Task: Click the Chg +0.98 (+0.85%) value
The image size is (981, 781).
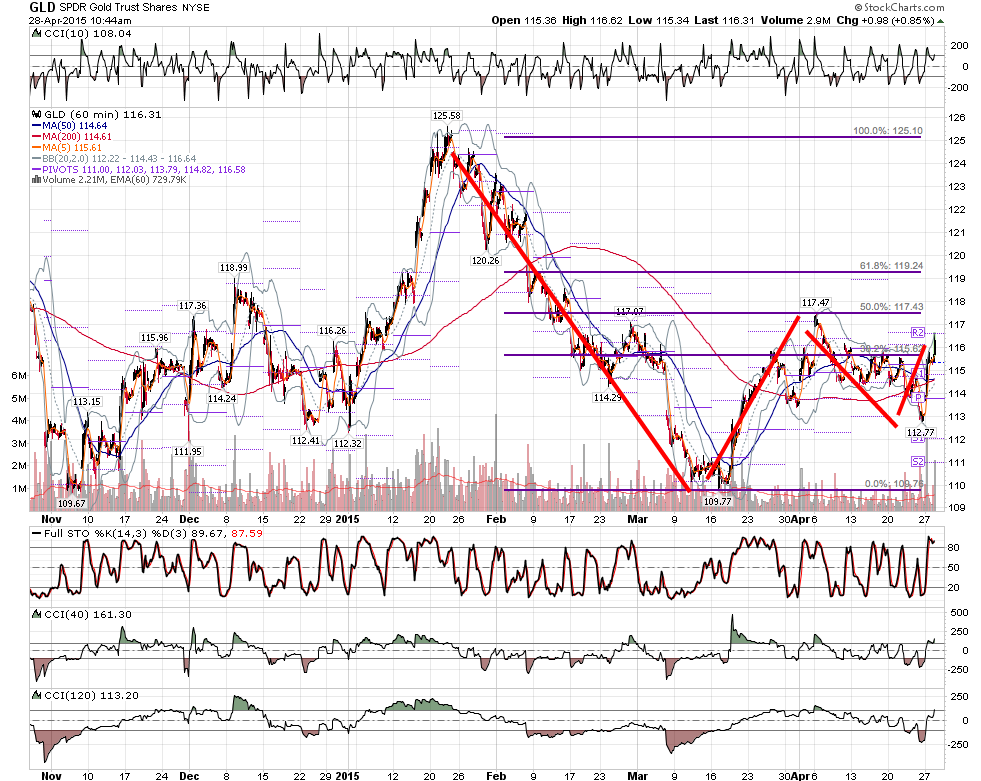Action: click(x=885, y=21)
